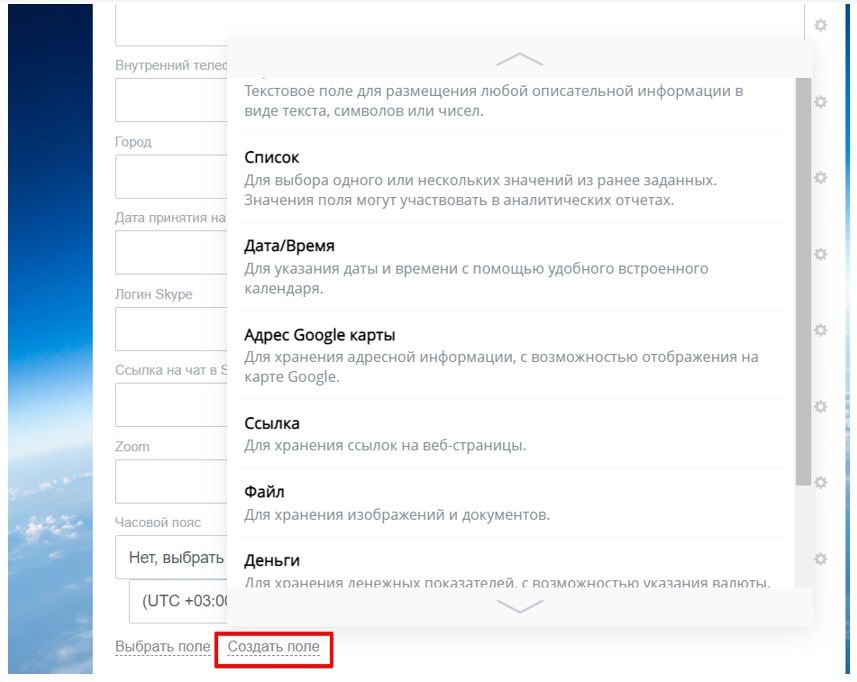Open the gear settings for Город field
This screenshot has width=857, height=682.
coord(820,177)
